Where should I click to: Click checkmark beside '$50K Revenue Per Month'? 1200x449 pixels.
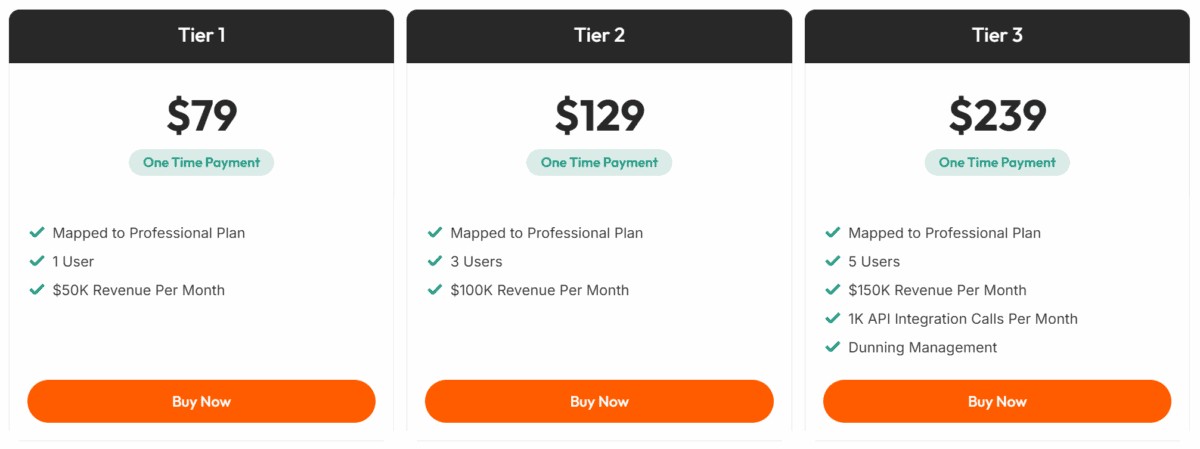(37, 290)
